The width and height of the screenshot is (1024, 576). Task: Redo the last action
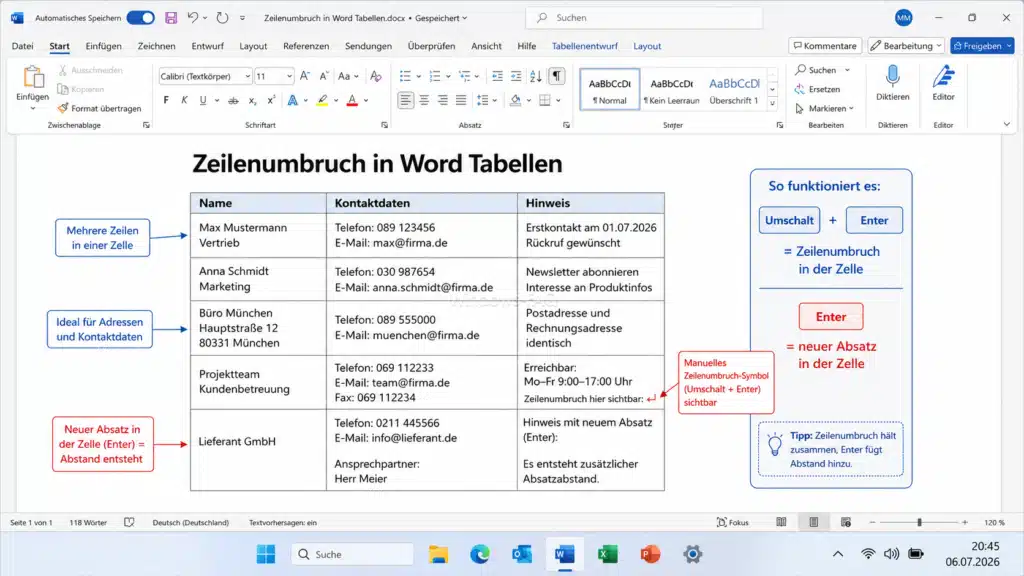pyautogui.click(x=223, y=18)
